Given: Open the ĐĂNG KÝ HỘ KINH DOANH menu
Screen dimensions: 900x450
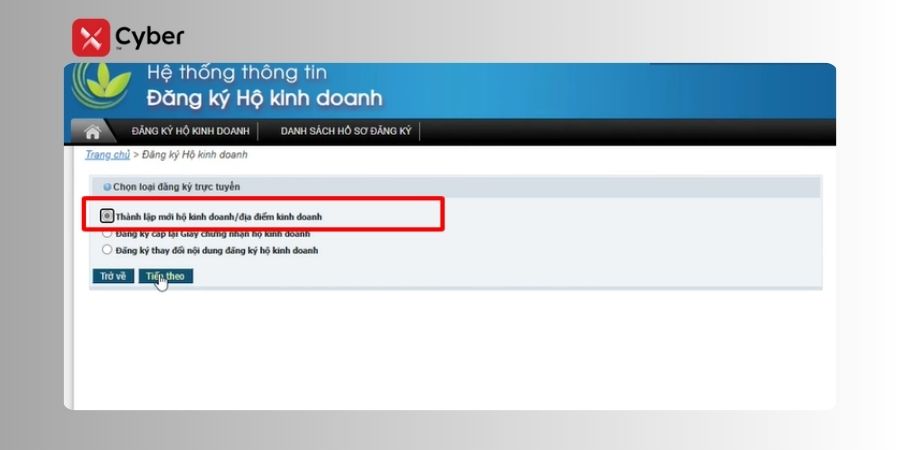Looking at the screenshot, I should point(191,131).
